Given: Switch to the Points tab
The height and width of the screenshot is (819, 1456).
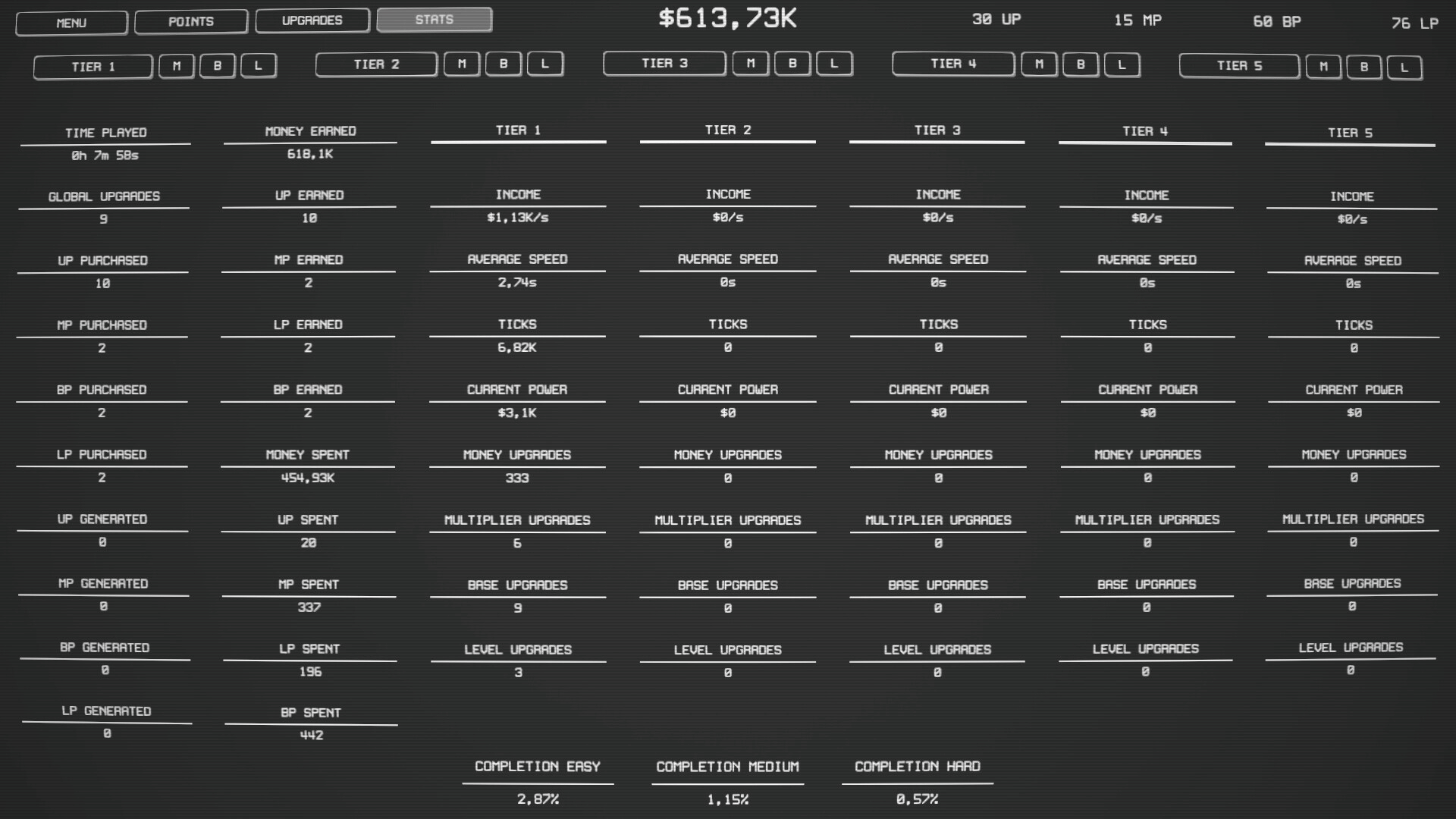Looking at the screenshot, I should coord(191,21).
